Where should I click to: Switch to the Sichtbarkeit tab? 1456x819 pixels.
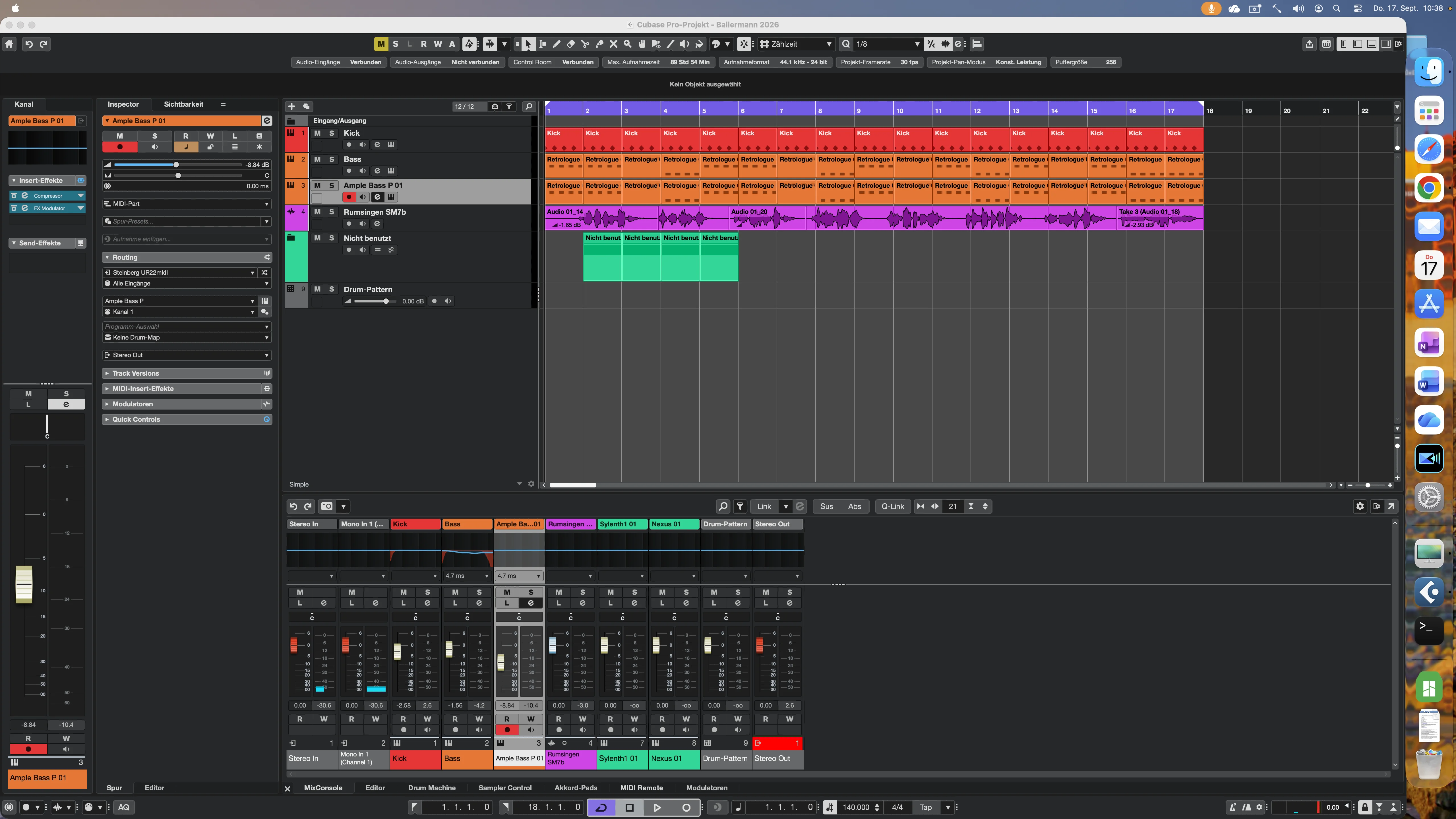click(x=183, y=104)
